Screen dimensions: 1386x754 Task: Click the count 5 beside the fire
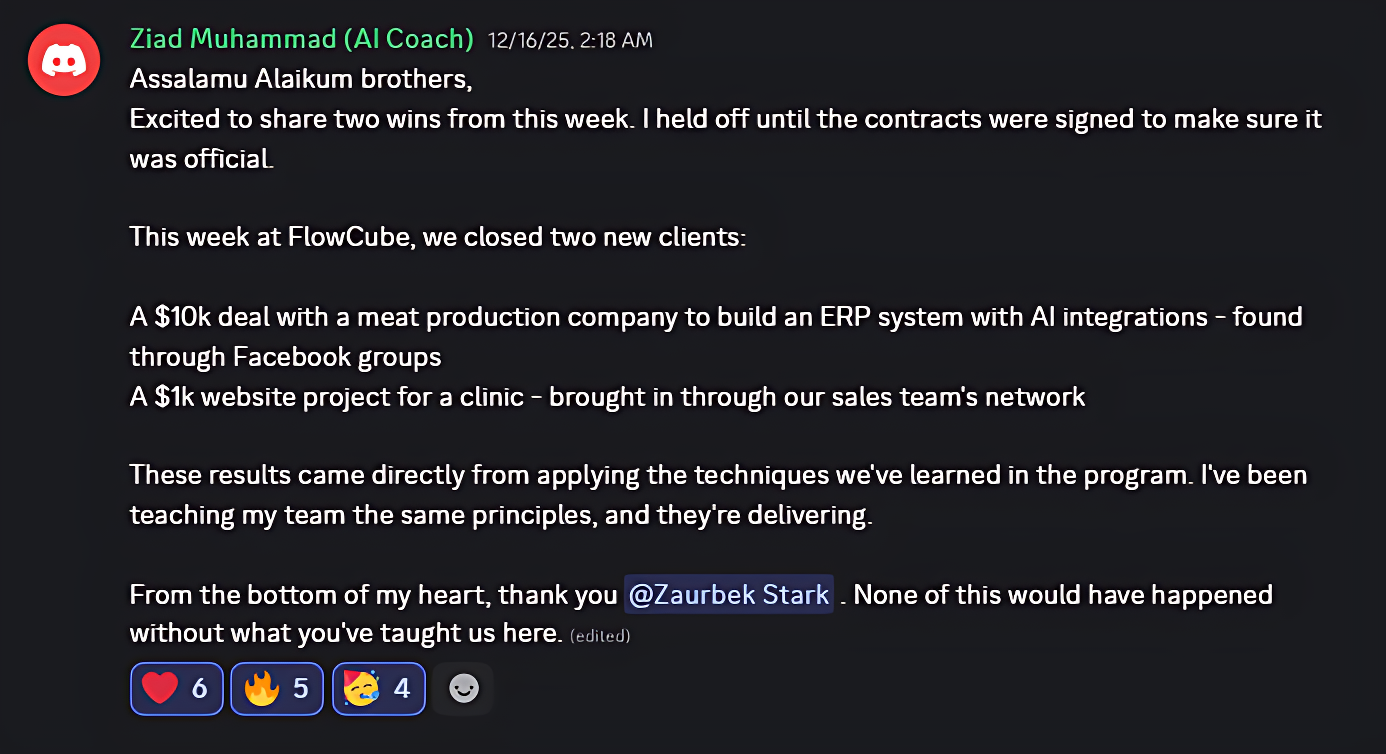300,688
